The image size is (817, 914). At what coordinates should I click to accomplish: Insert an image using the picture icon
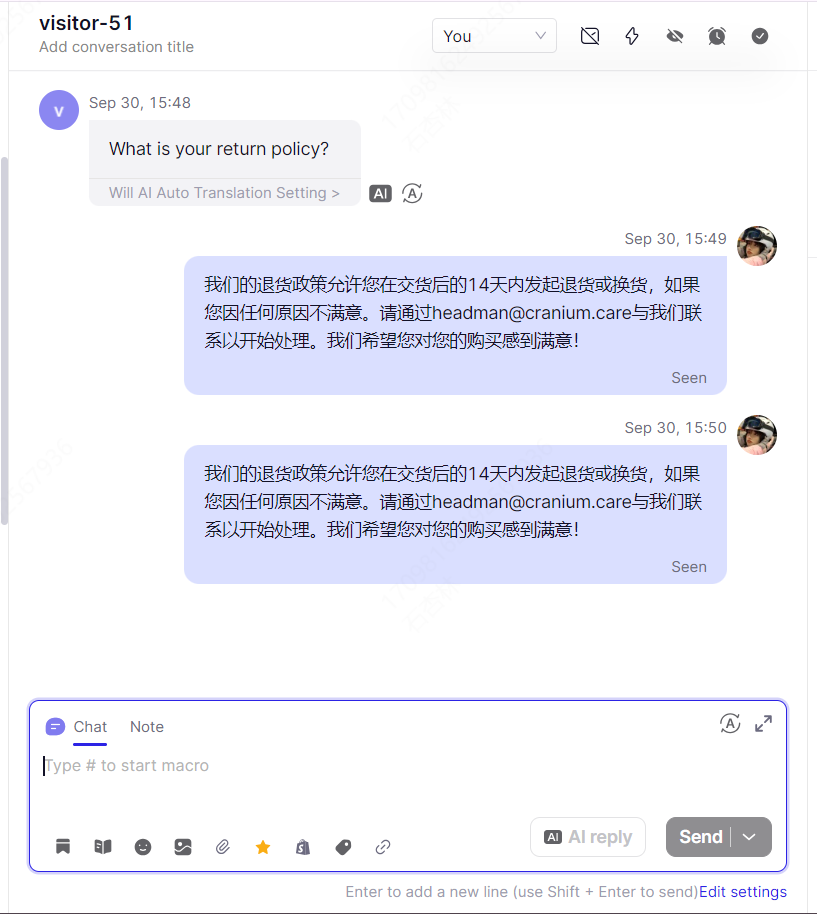coord(183,847)
